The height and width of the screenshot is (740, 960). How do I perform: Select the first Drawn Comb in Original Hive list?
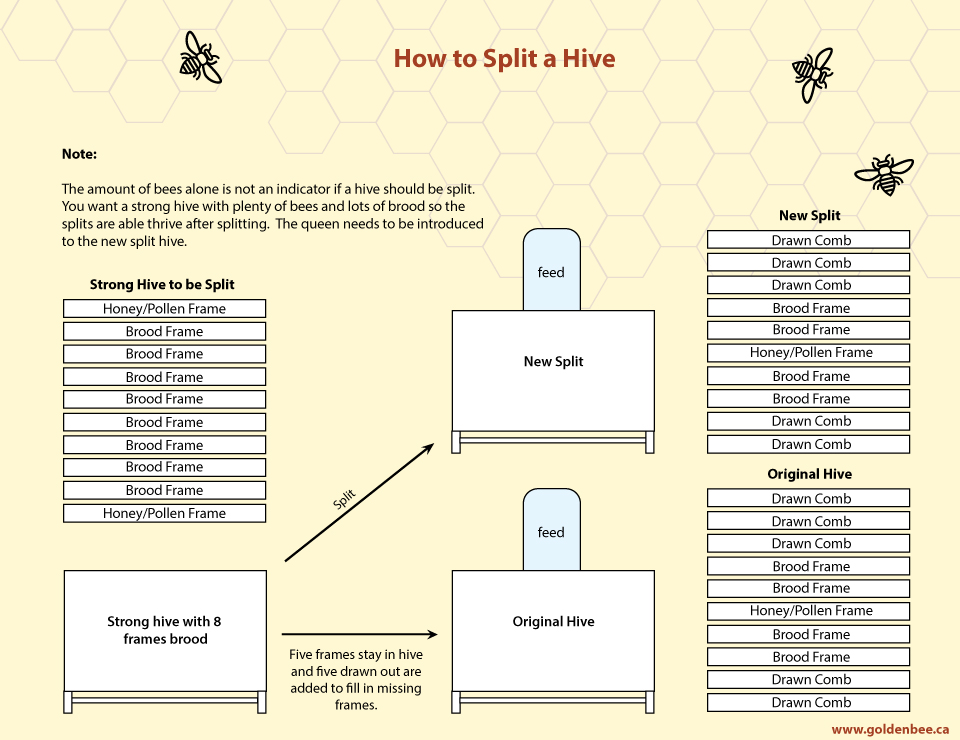pyautogui.click(x=808, y=498)
